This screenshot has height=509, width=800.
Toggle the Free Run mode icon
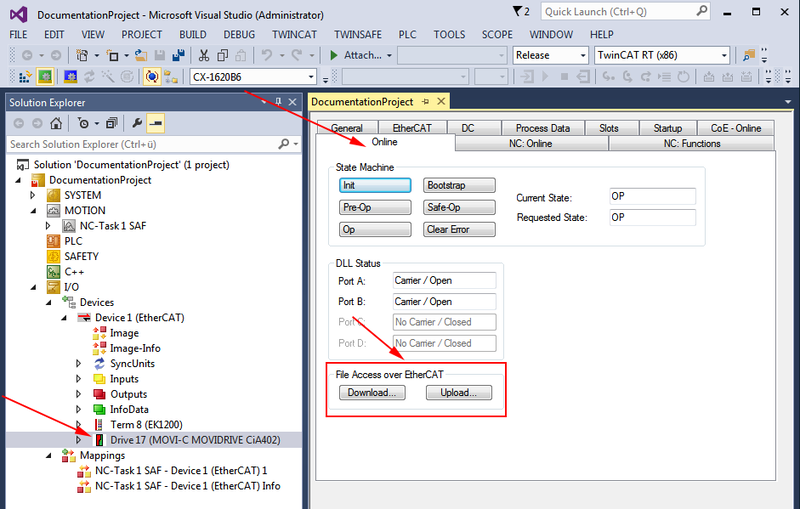coord(152,77)
